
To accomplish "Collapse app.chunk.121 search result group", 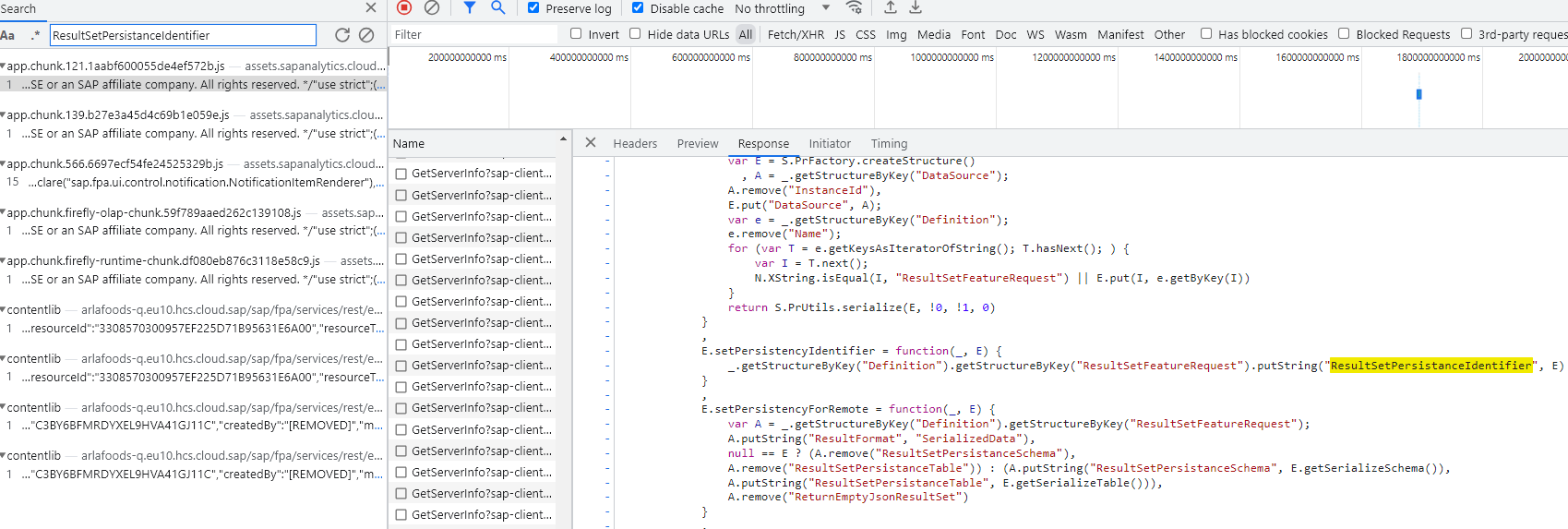I will coord(4,66).
